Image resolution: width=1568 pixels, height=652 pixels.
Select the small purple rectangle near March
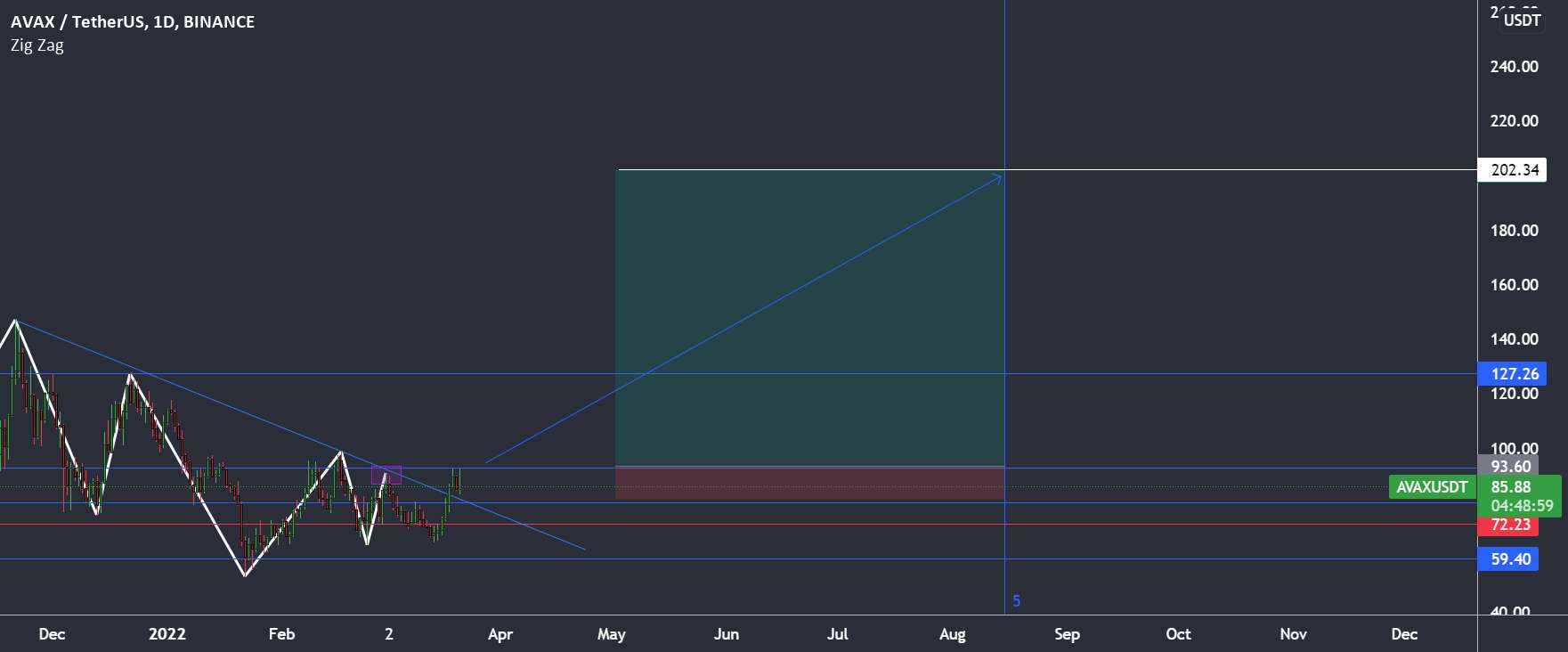click(x=386, y=475)
